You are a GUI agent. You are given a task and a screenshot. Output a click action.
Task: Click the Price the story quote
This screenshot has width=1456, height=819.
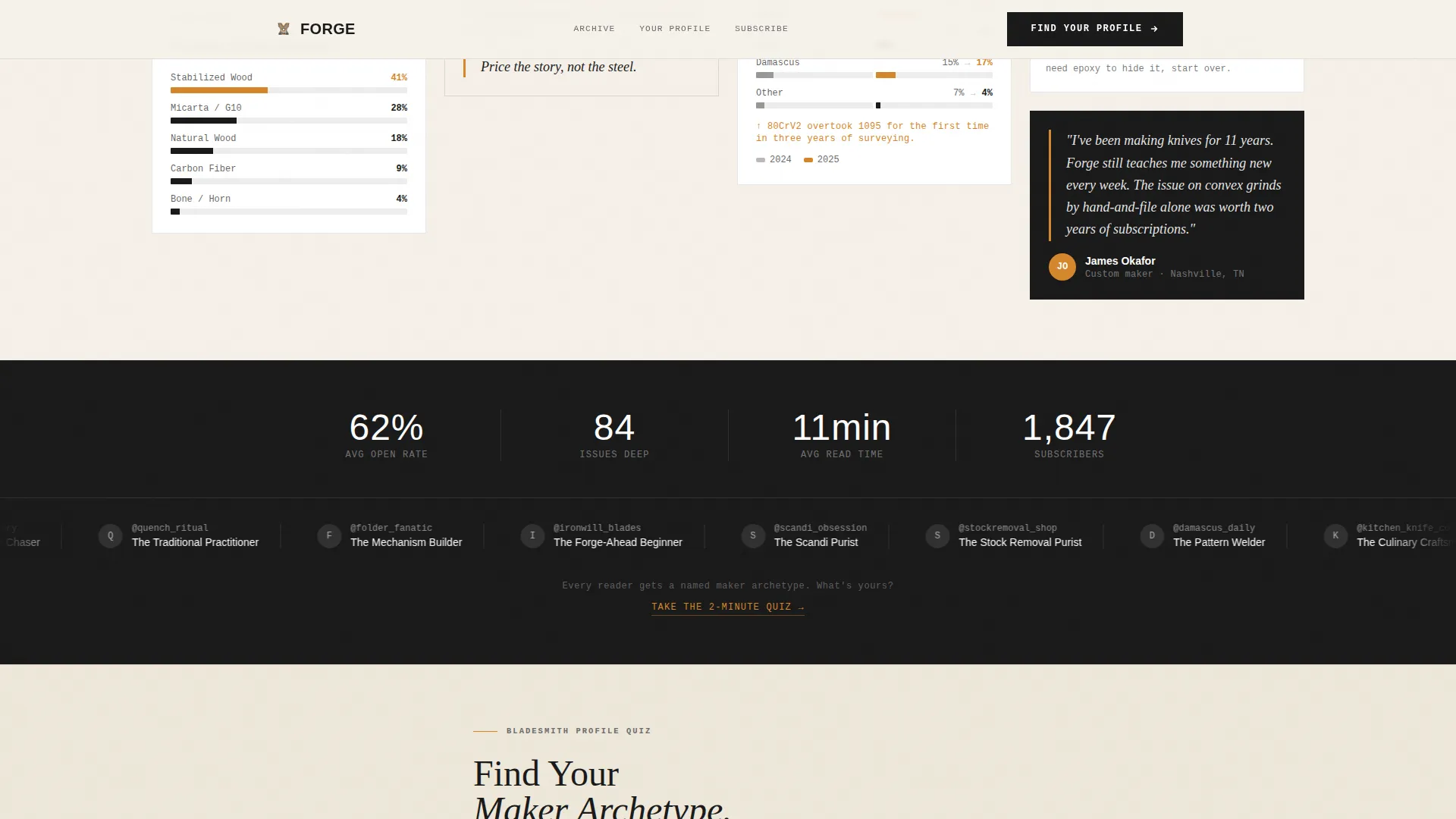pyautogui.click(x=558, y=67)
